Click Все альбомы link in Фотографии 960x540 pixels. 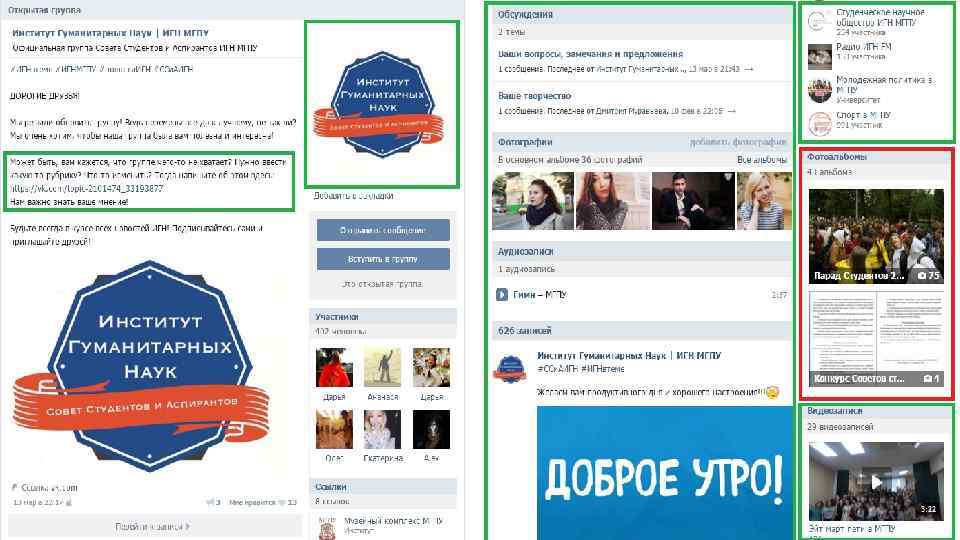(x=762, y=159)
